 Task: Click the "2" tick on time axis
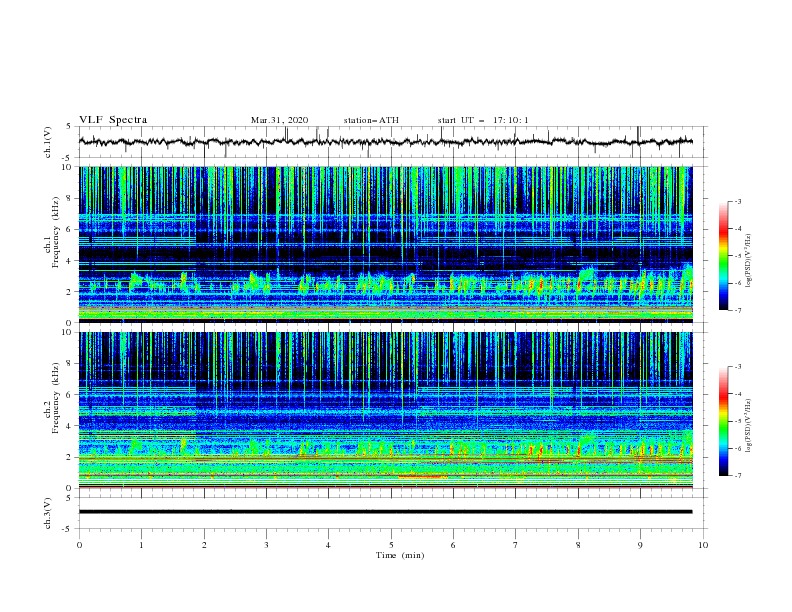(x=204, y=545)
